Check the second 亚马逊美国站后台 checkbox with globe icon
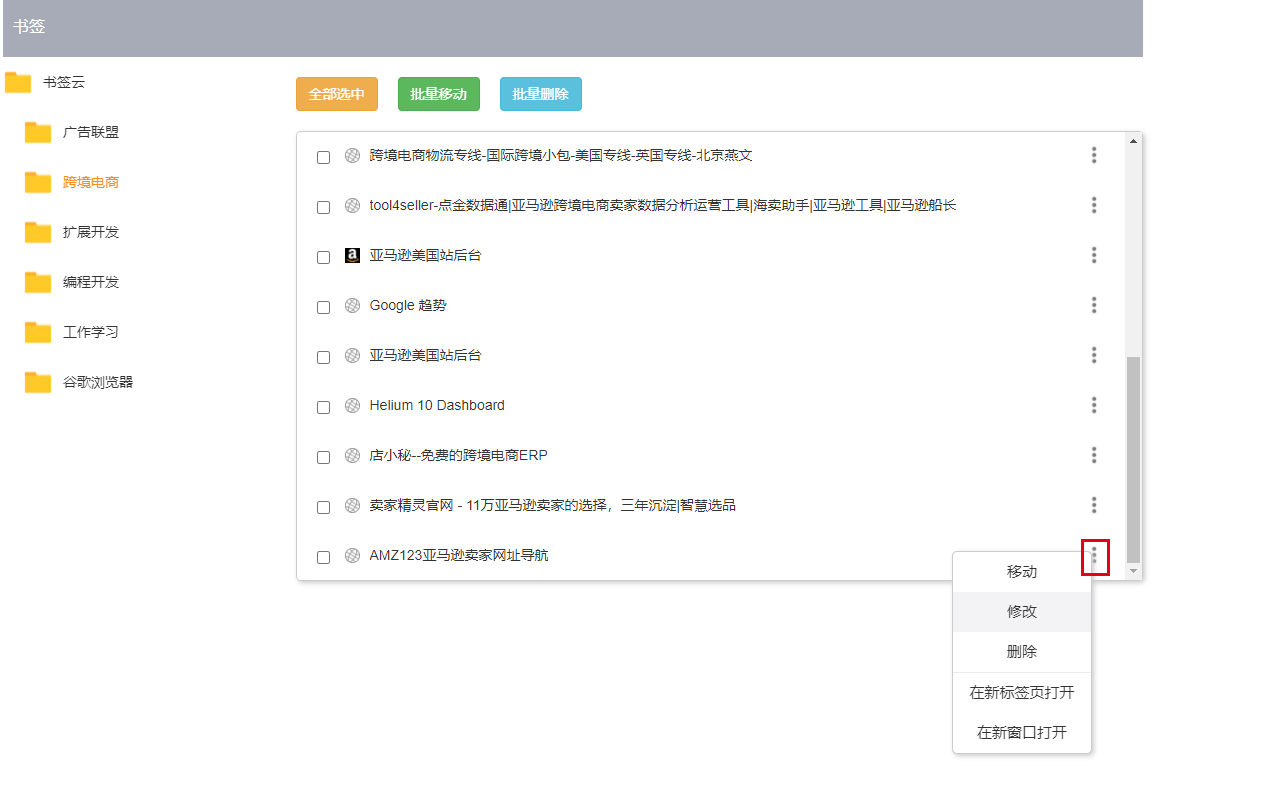This screenshot has height=789, width=1275. (323, 357)
